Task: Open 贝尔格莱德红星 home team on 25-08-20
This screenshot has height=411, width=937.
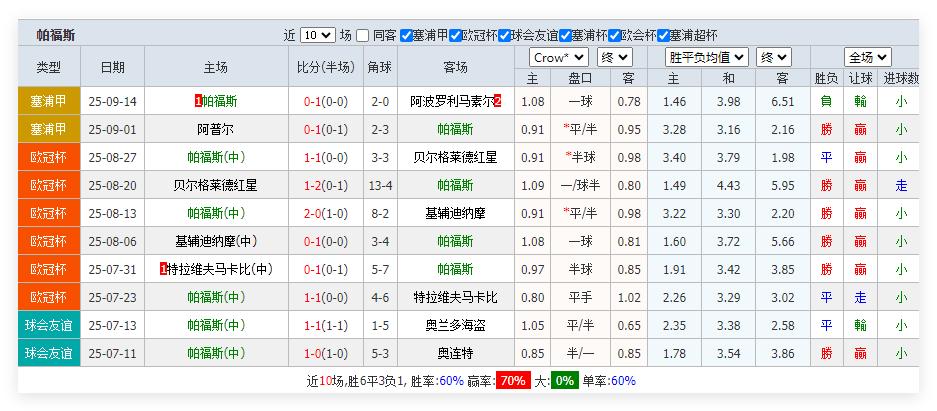Action: pyautogui.click(x=216, y=185)
